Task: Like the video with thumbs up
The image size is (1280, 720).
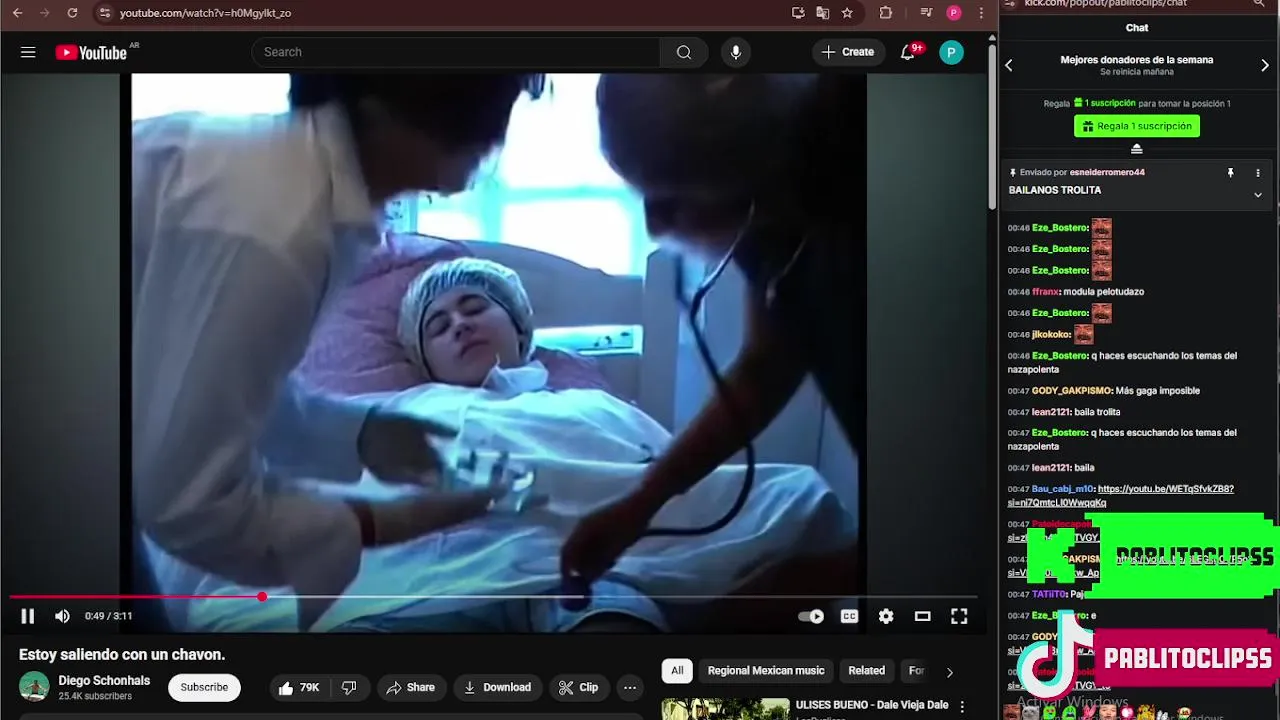Action: pos(300,687)
